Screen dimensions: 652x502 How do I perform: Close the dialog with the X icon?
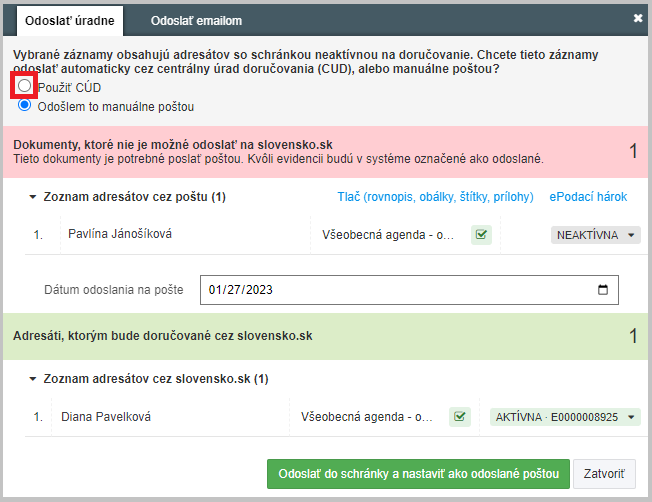tap(638, 18)
